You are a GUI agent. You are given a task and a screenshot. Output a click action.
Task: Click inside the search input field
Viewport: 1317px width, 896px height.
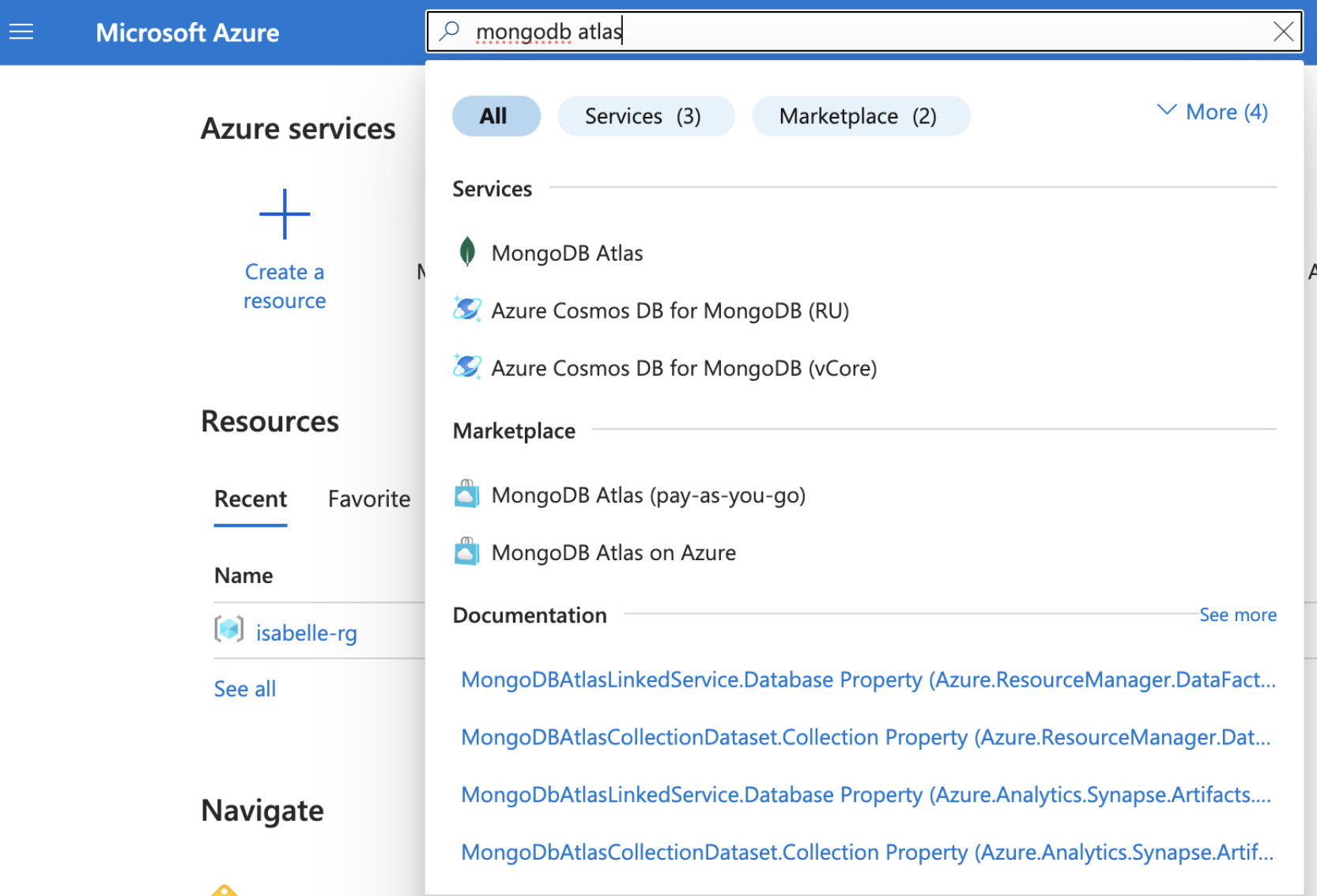tap(791, 31)
